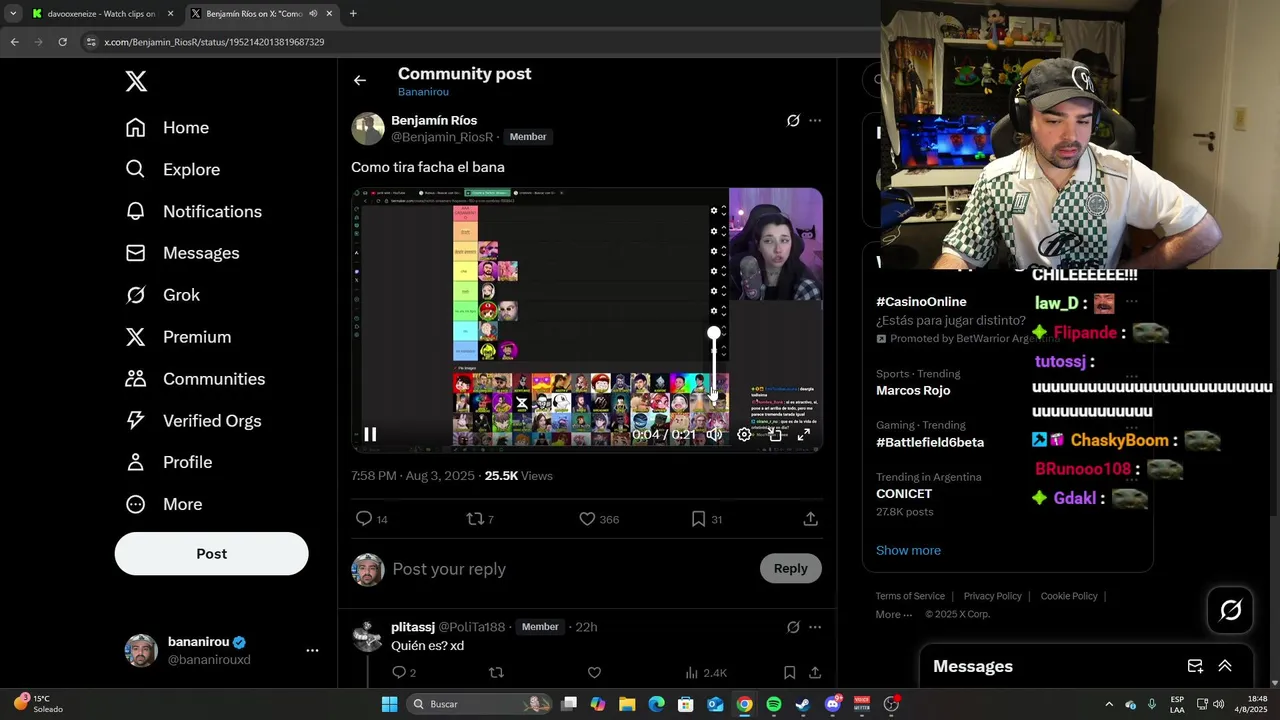Click the Reply button
The width and height of the screenshot is (1280, 720).
click(790, 569)
